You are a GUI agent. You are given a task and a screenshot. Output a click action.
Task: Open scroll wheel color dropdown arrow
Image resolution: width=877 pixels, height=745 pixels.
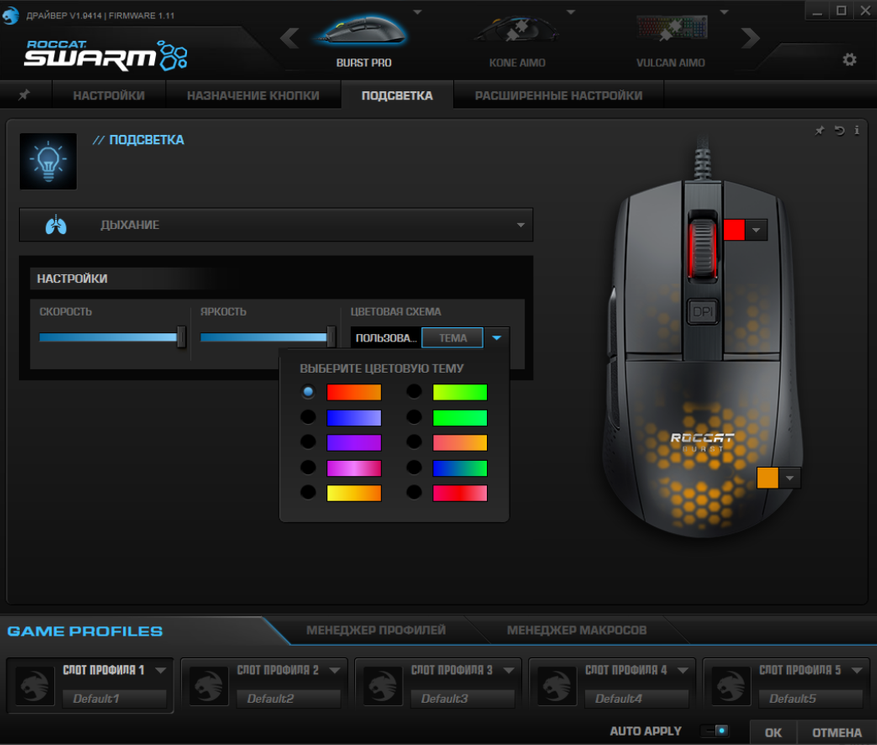[x=756, y=230]
